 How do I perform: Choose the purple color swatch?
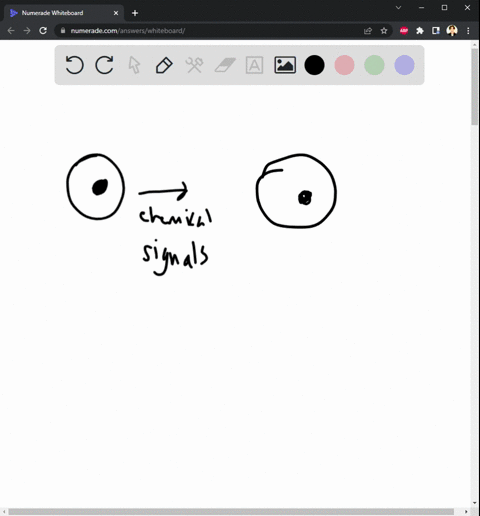(x=404, y=65)
